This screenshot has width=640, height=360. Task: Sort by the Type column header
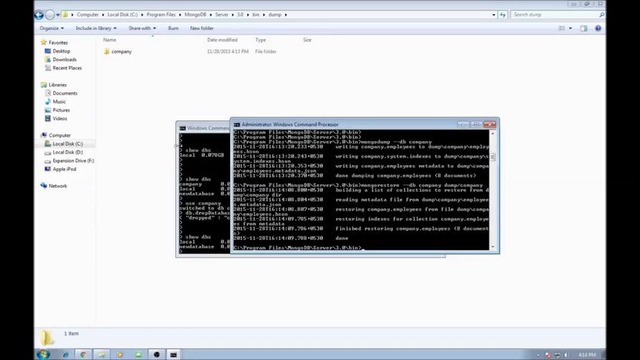coord(260,40)
